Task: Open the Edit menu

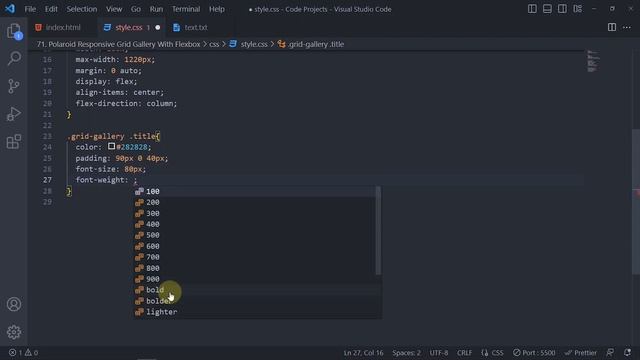Action: [x=51, y=9]
